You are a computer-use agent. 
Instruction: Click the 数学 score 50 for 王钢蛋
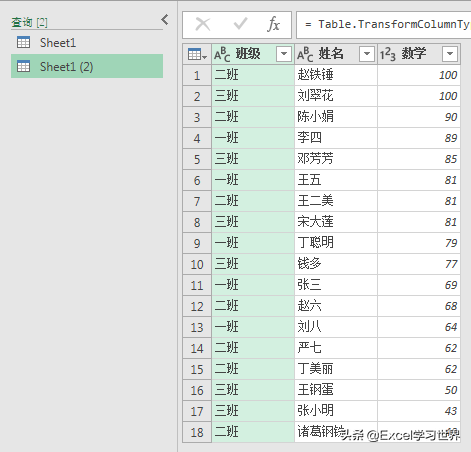point(419,390)
